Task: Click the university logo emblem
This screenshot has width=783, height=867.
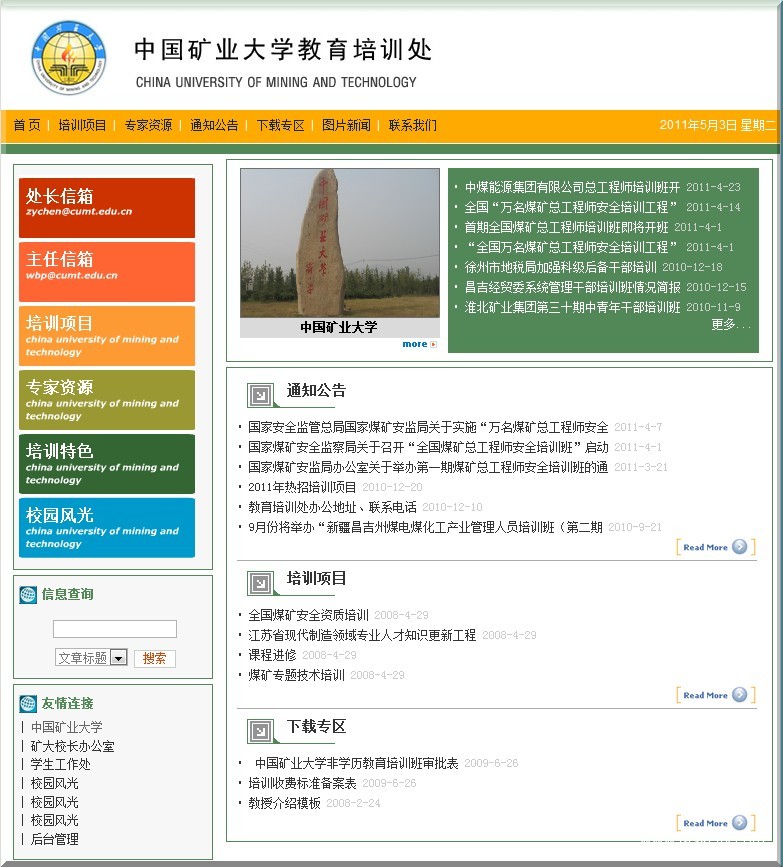Action: (x=69, y=58)
